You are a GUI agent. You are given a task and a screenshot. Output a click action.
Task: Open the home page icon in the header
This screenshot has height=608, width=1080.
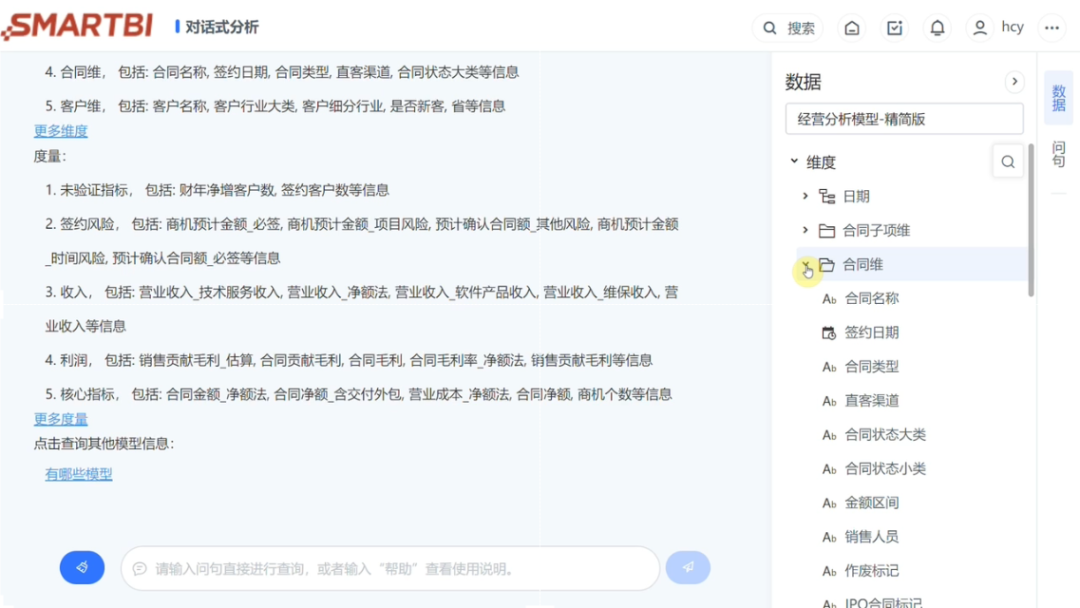852,27
